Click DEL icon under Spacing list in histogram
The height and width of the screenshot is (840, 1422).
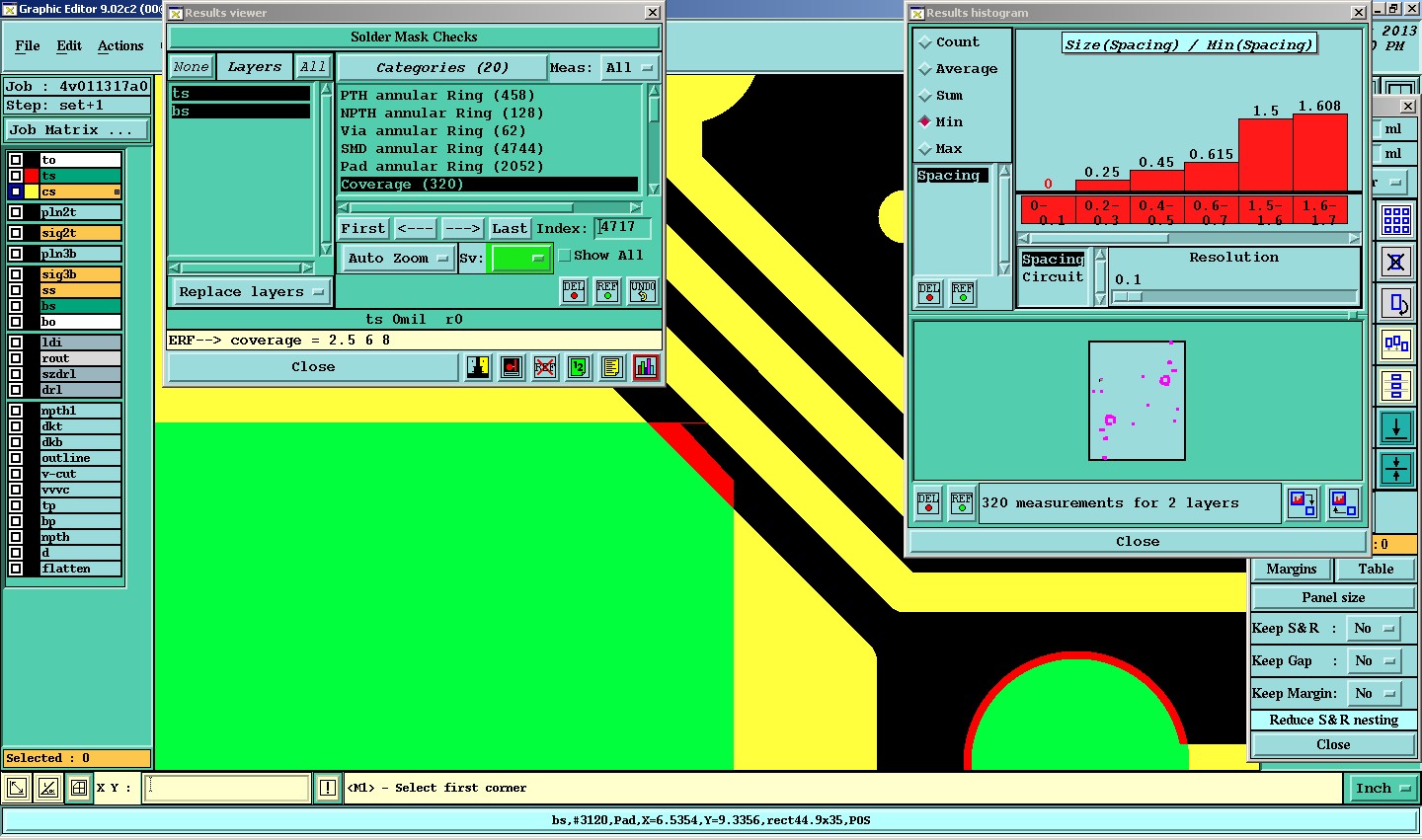coord(929,293)
